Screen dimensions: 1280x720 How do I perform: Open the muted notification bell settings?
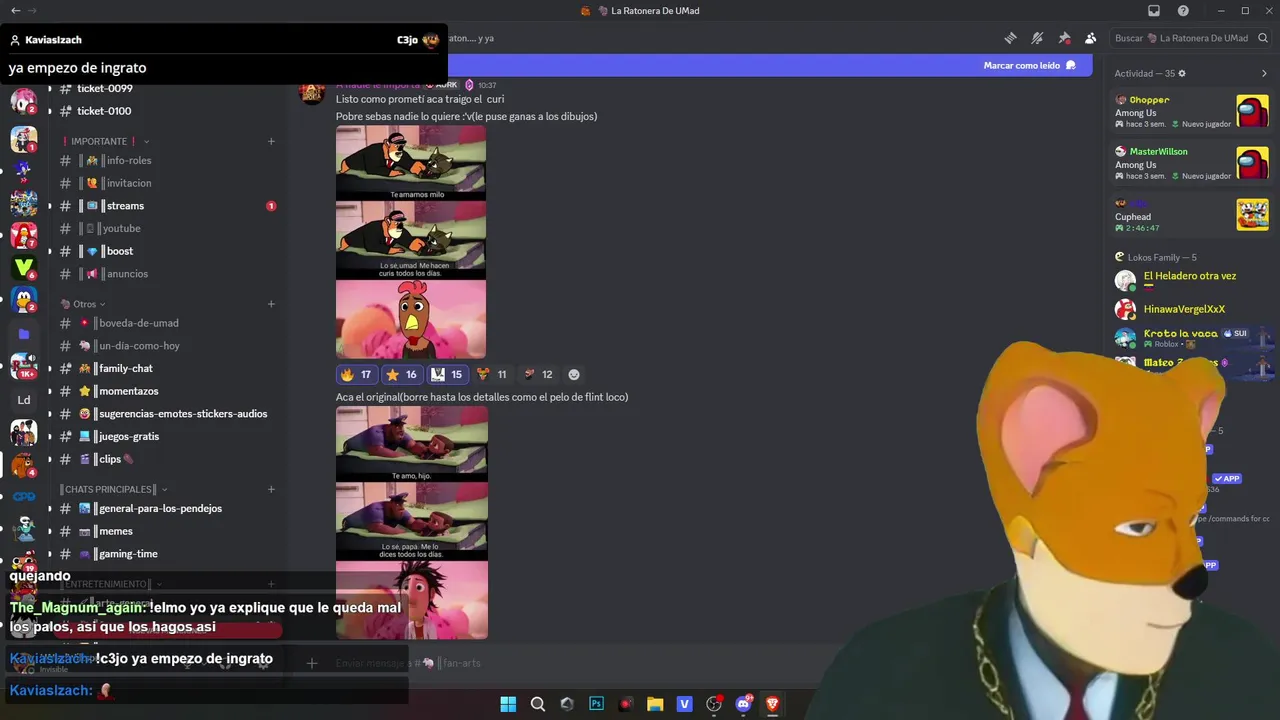pyautogui.click(x=1038, y=38)
